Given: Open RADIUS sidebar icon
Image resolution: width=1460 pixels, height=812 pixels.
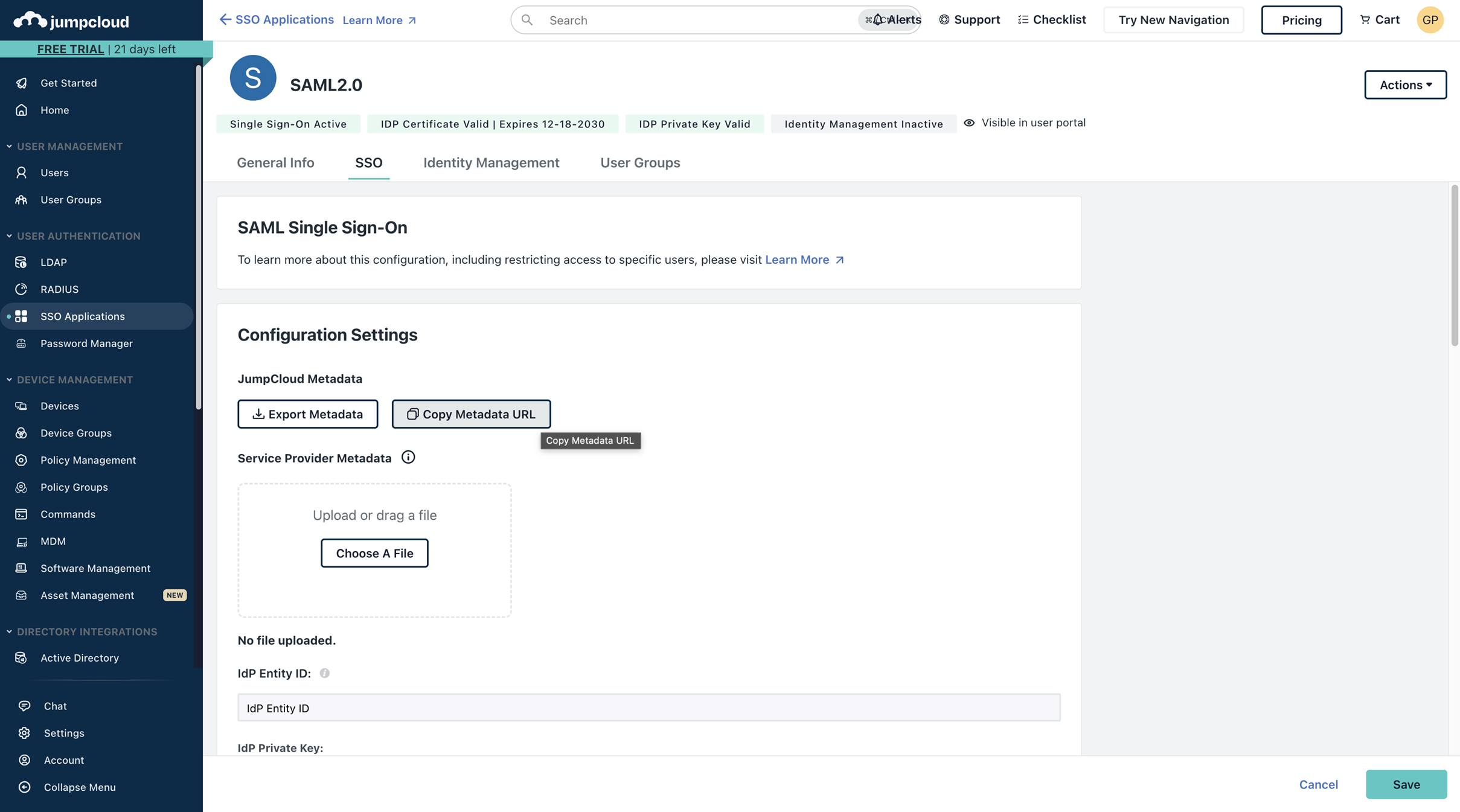Looking at the screenshot, I should (x=22, y=289).
